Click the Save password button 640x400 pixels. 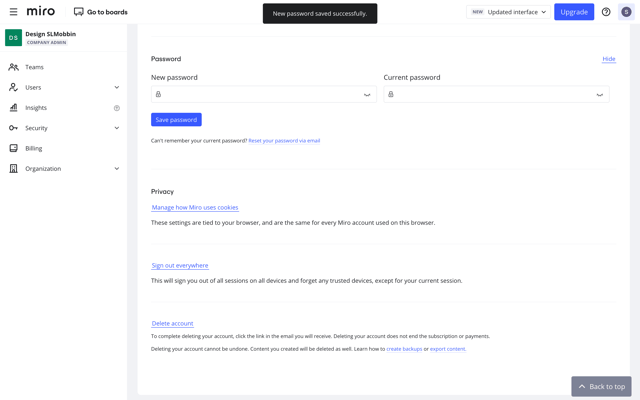[x=176, y=120]
